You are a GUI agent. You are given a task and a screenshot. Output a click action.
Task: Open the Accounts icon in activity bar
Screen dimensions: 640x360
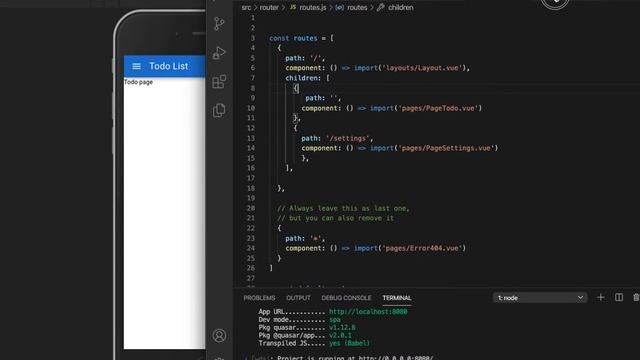(219, 336)
